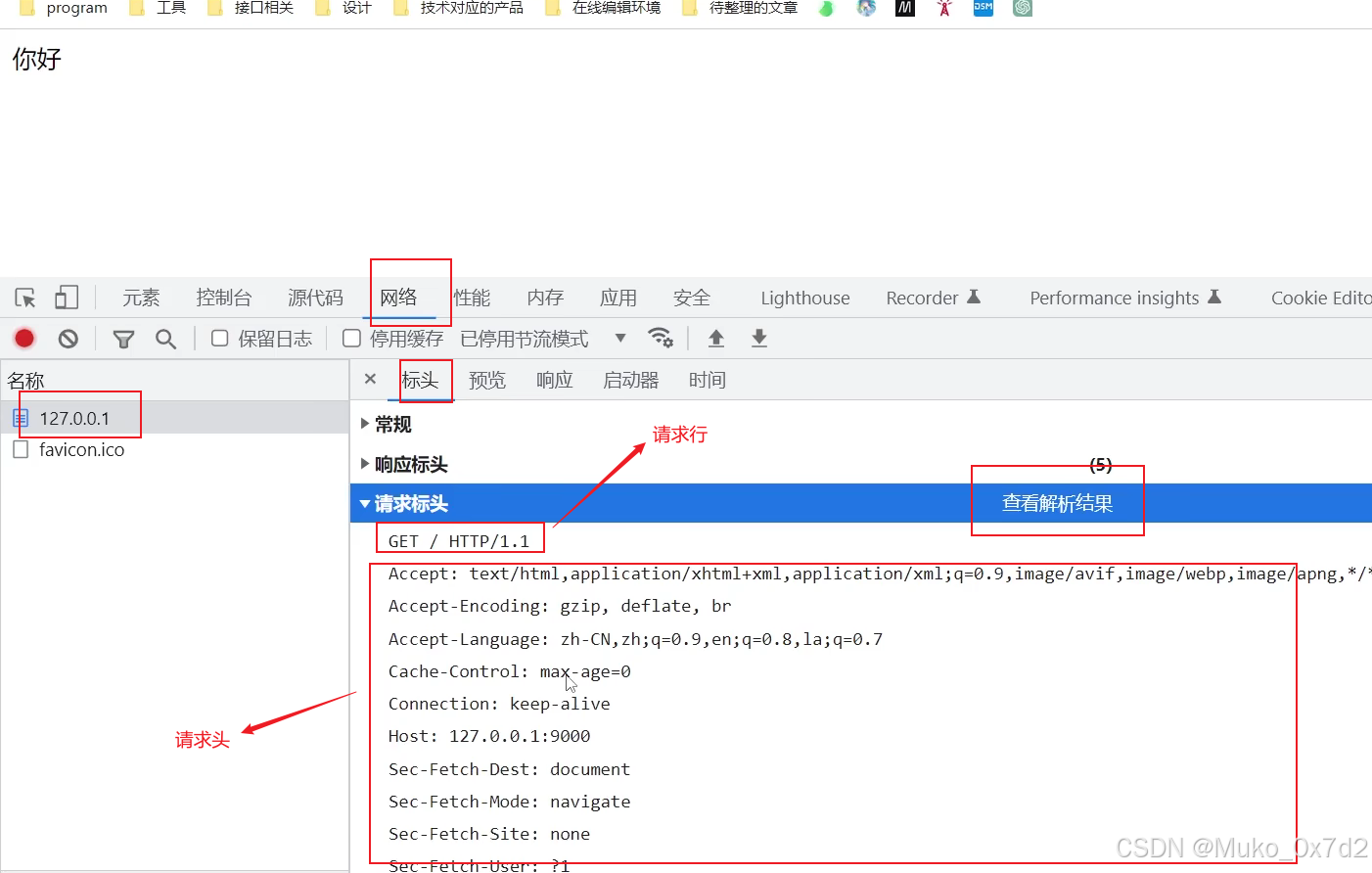Click the red figure bookmark icon

944,8
